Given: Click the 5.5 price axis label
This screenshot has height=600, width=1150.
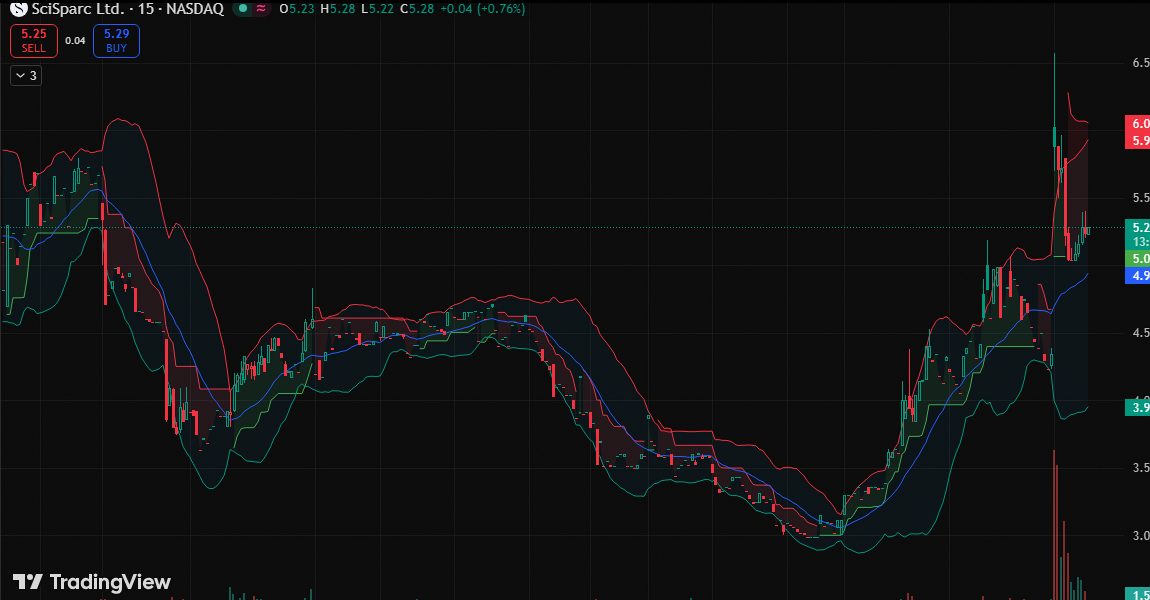Looking at the screenshot, I should coord(1140,198).
